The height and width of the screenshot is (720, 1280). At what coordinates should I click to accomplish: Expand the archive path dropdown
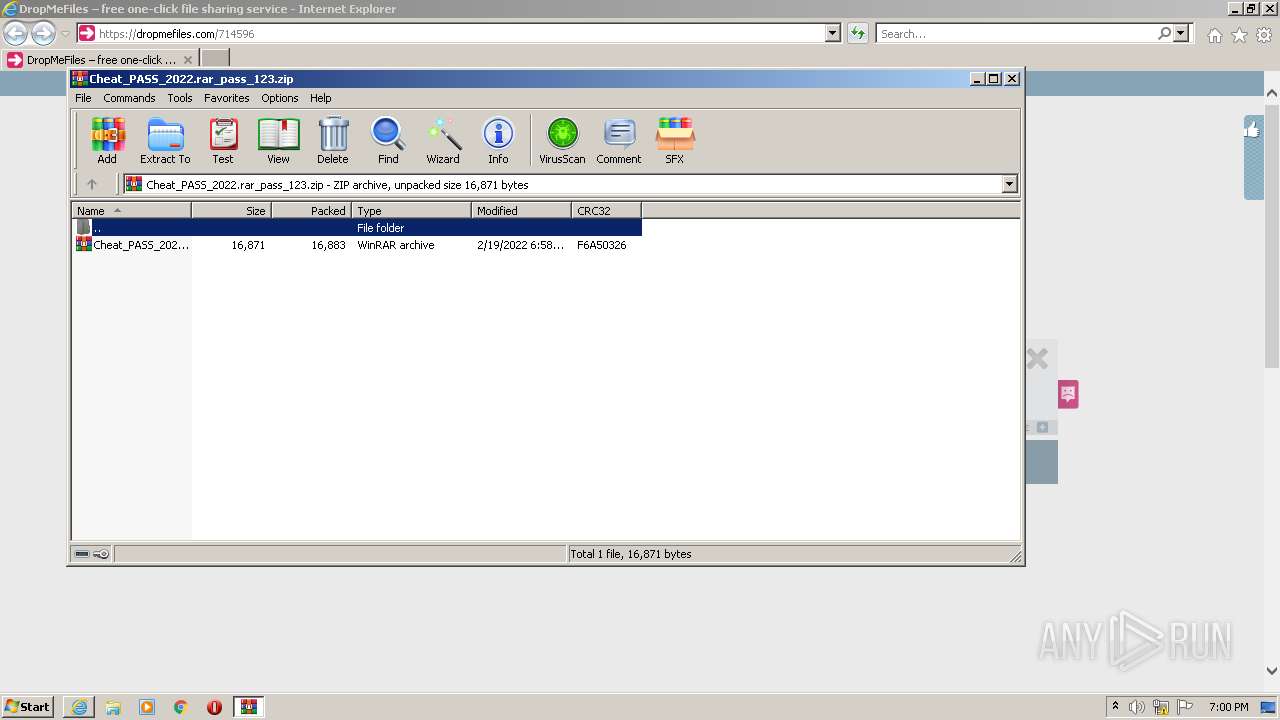click(1009, 184)
